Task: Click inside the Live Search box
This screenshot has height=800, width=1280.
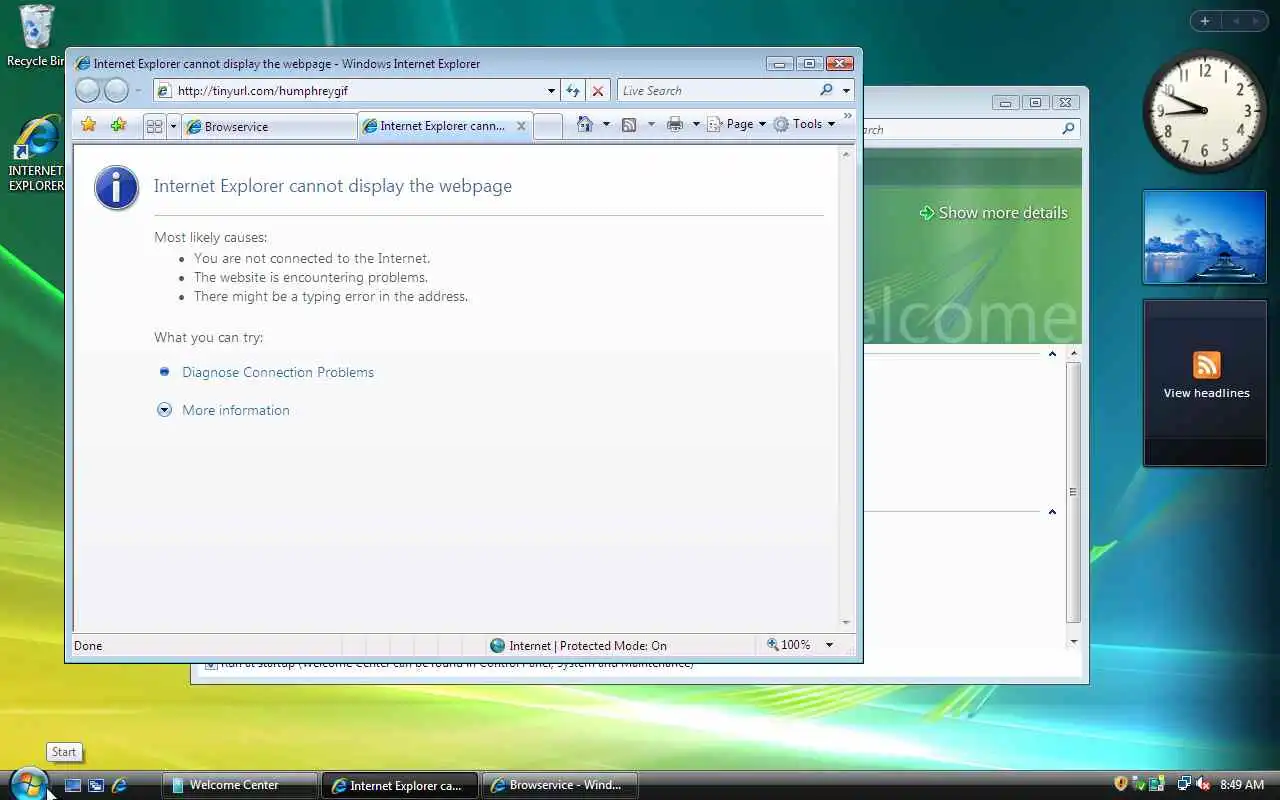Action: [x=716, y=91]
